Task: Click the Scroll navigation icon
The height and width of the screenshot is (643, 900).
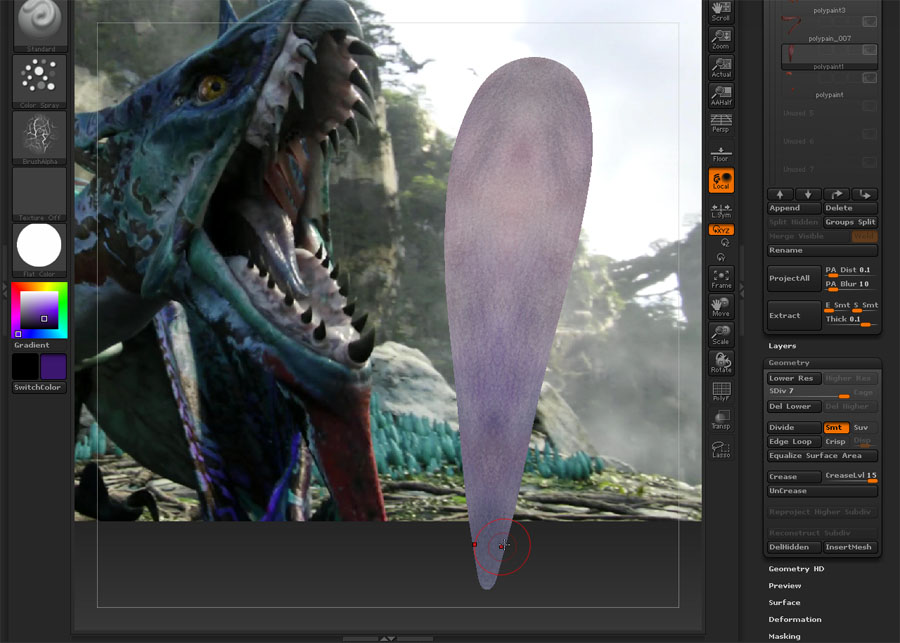Action: [x=721, y=11]
